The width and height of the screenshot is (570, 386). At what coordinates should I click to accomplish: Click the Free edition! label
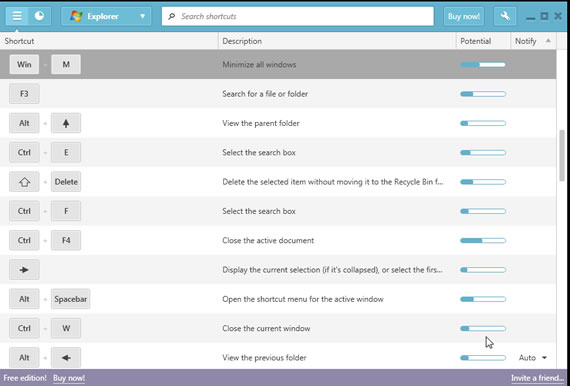coord(25,378)
